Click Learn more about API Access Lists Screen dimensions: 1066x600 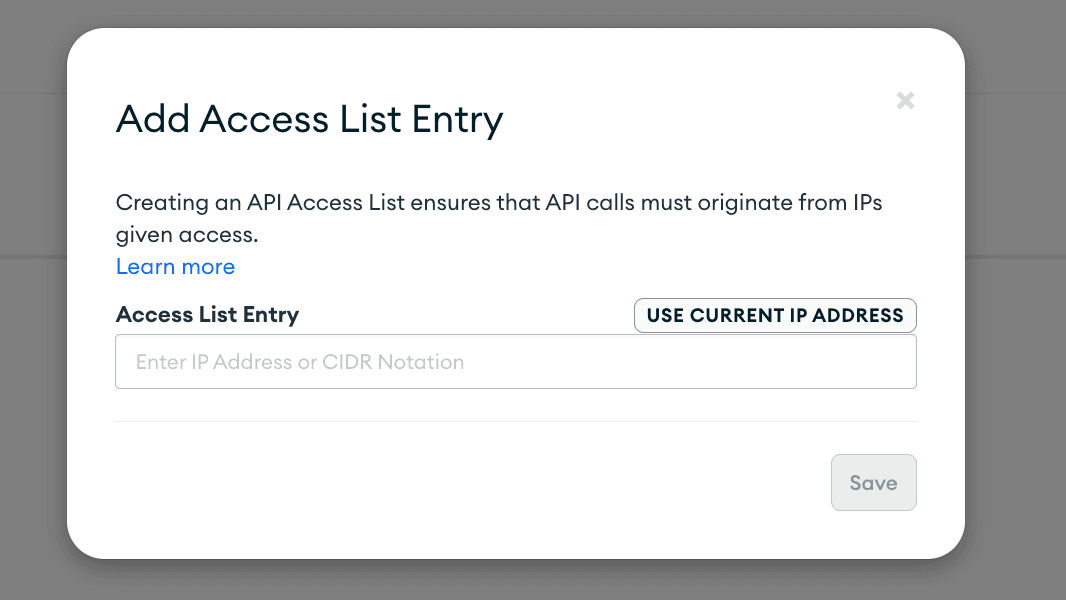point(175,266)
